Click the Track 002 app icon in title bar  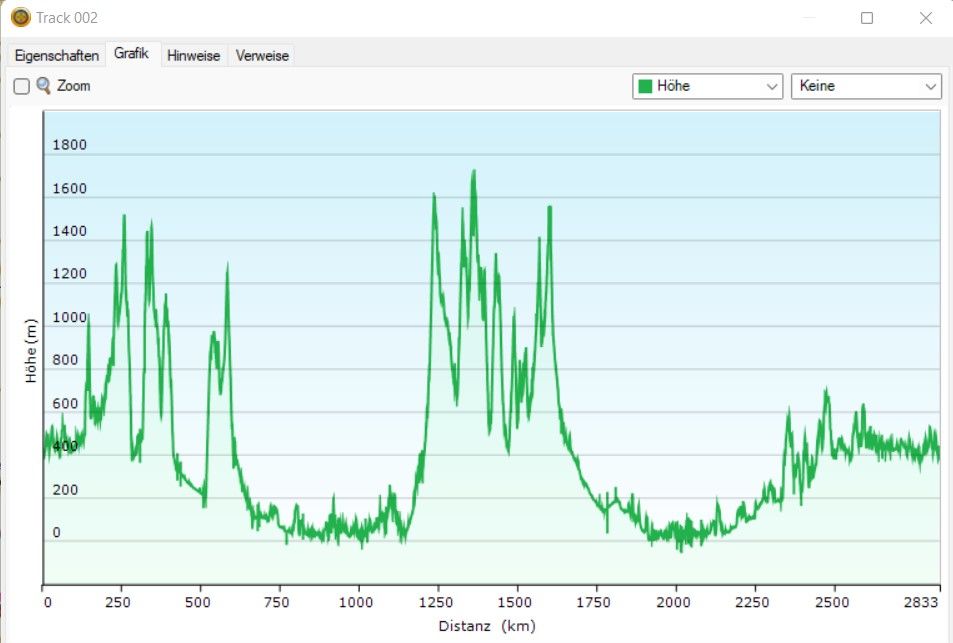tap(20, 18)
